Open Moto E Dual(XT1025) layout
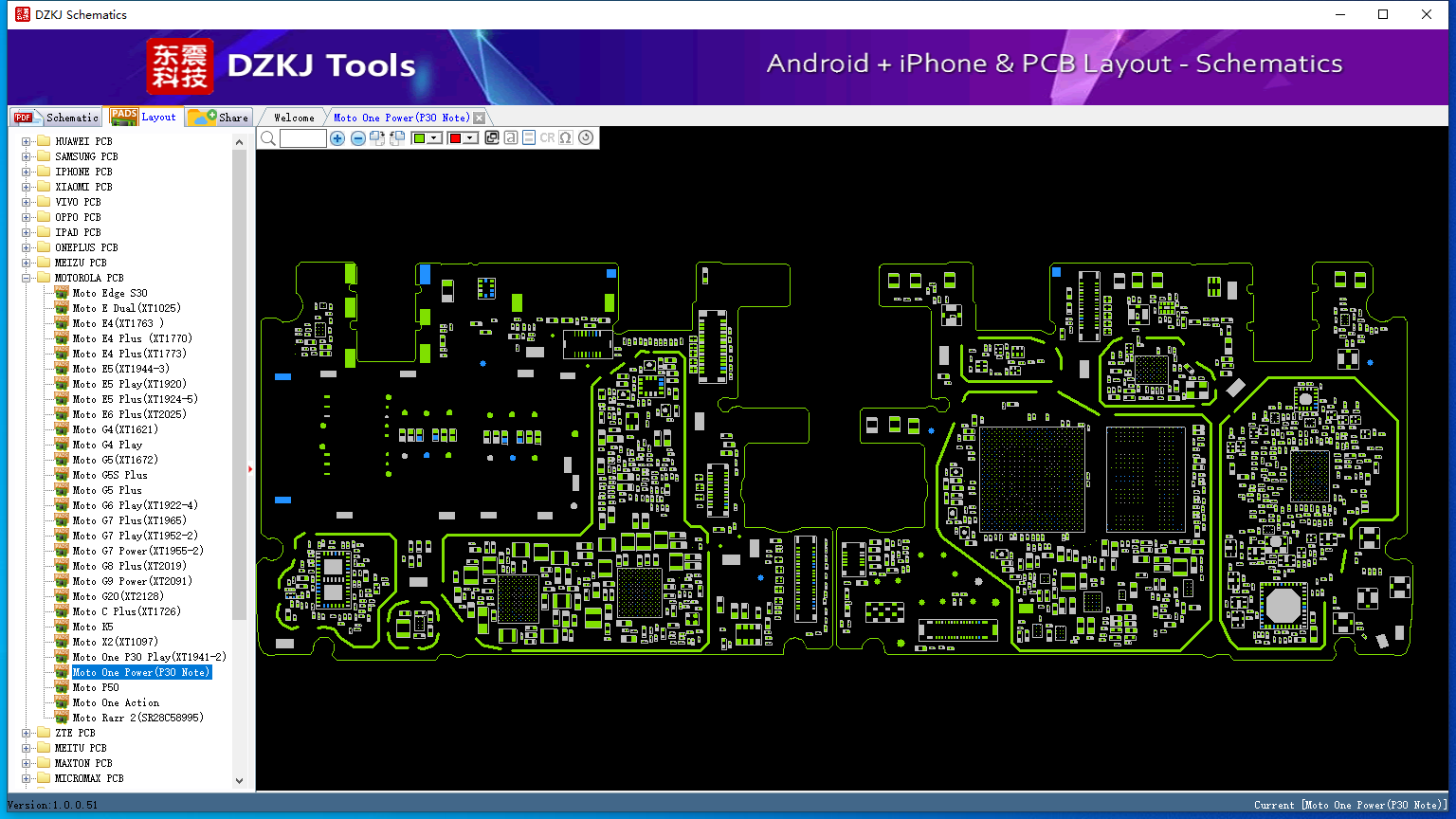This screenshot has height=819, width=1456. pos(126,308)
